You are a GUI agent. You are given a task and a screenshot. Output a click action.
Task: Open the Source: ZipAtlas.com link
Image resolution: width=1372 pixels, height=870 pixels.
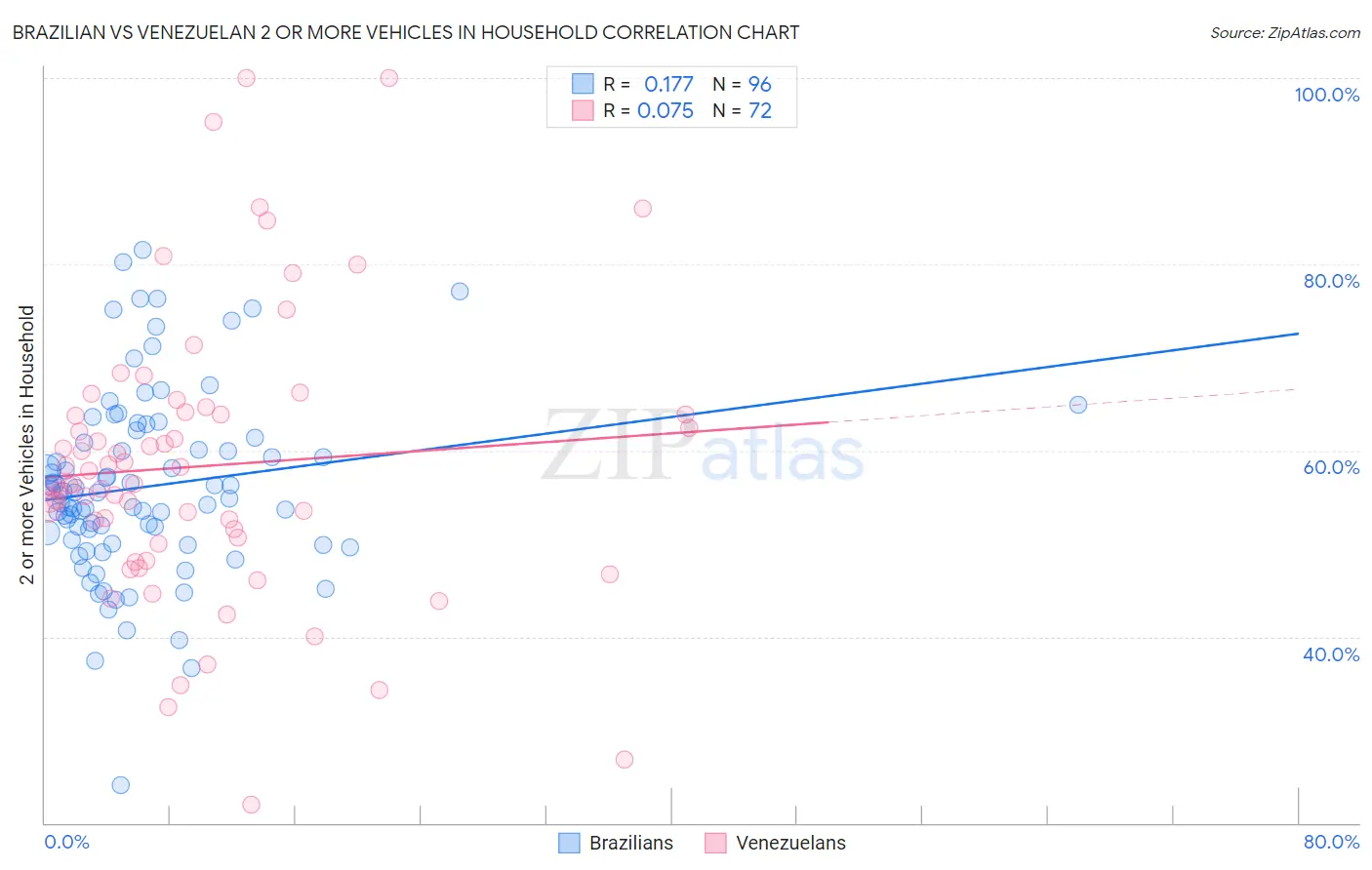point(1284,32)
